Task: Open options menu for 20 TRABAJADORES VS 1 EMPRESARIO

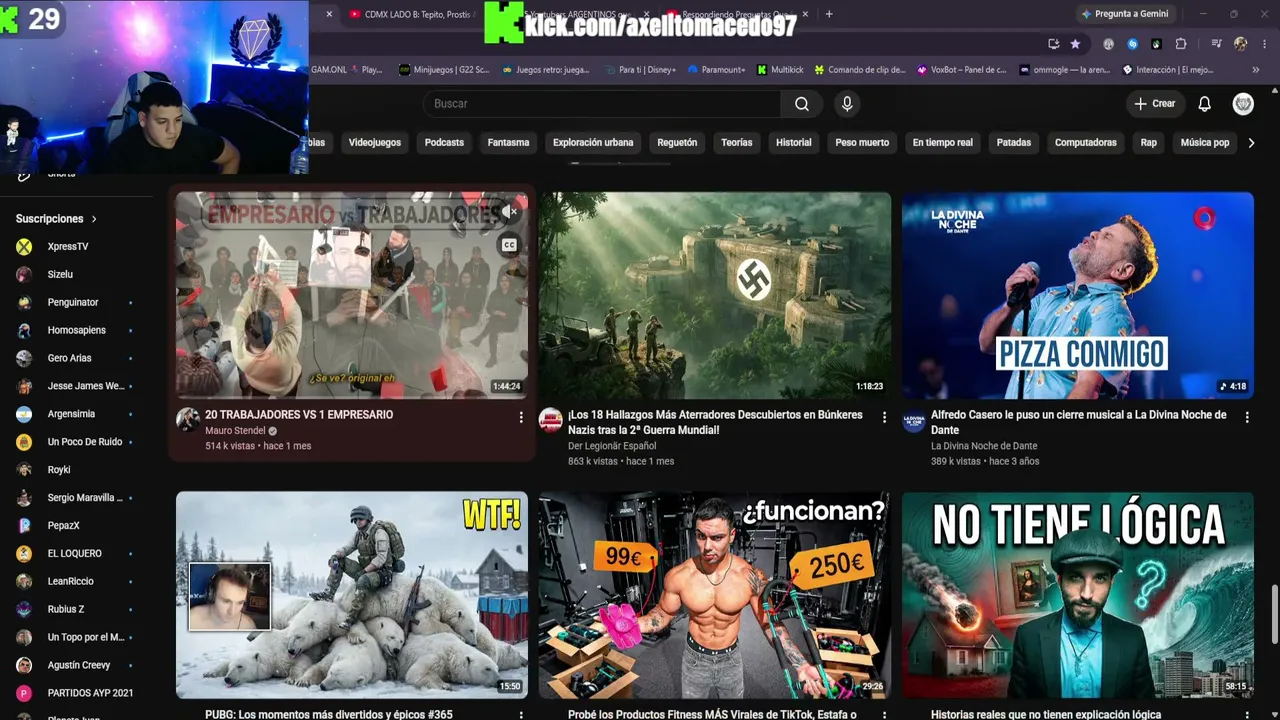Action: (521, 417)
